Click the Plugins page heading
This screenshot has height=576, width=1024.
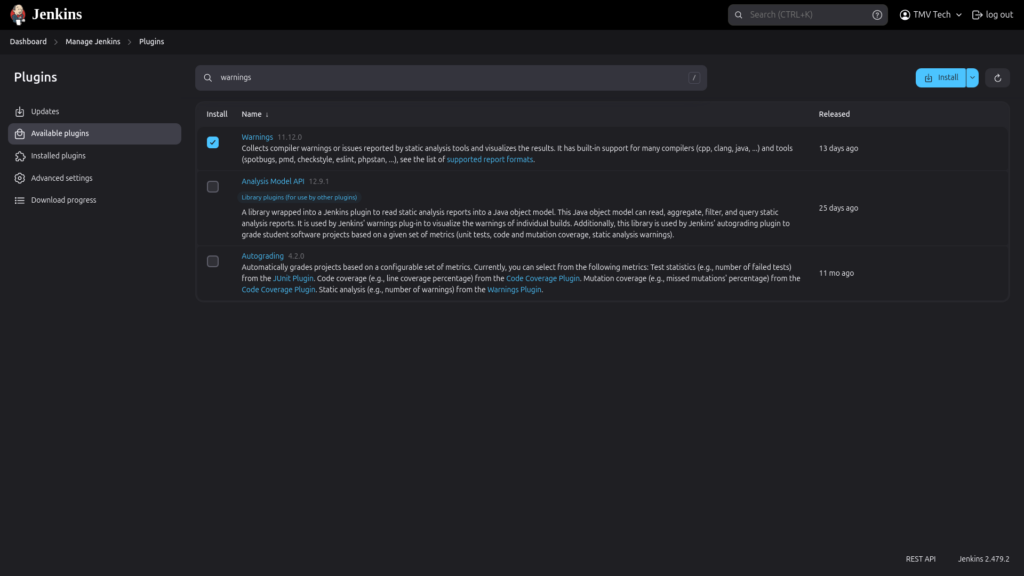pyautogui.click(x=36, y=77)
